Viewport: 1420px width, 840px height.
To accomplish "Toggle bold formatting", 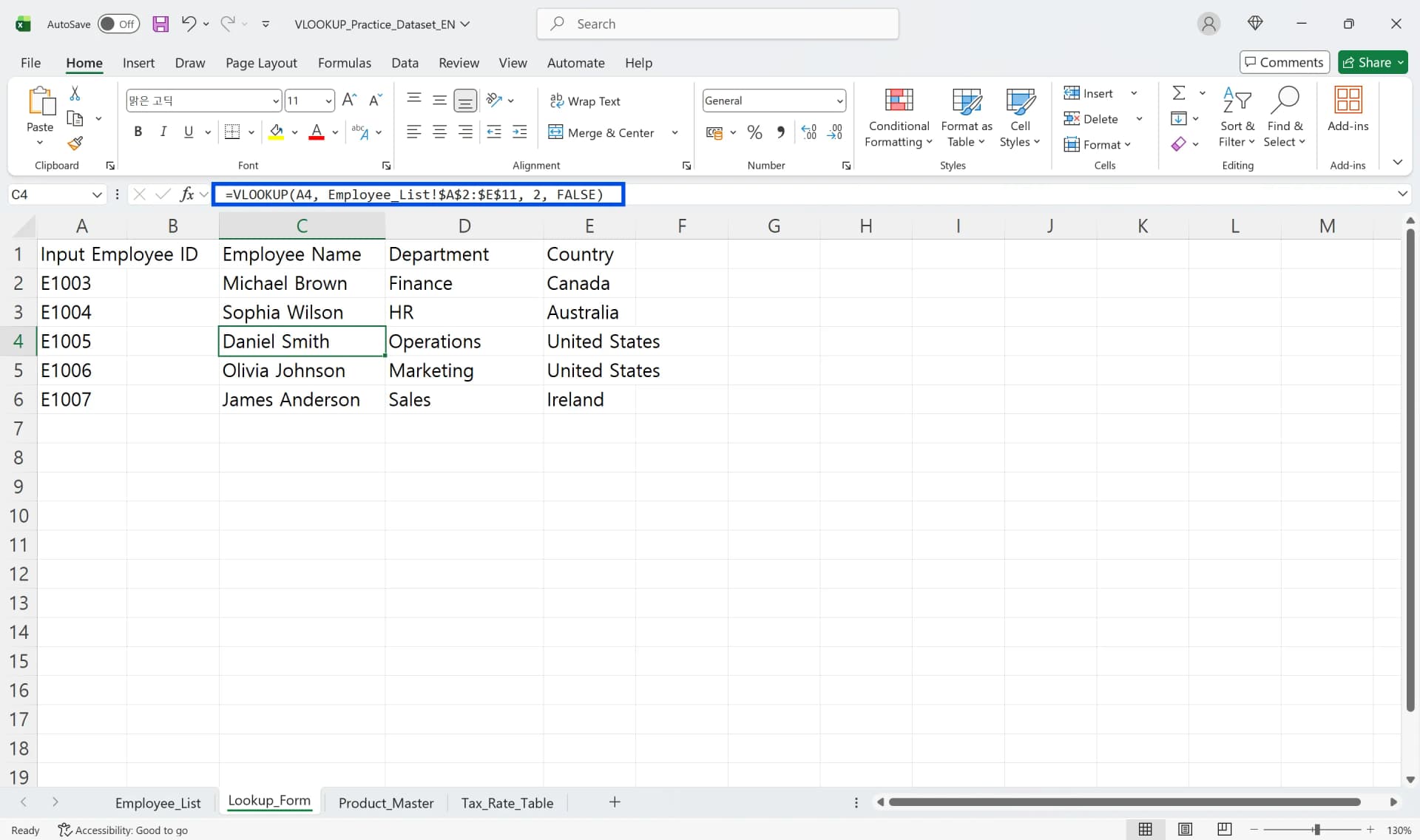I will click(138, 132).
